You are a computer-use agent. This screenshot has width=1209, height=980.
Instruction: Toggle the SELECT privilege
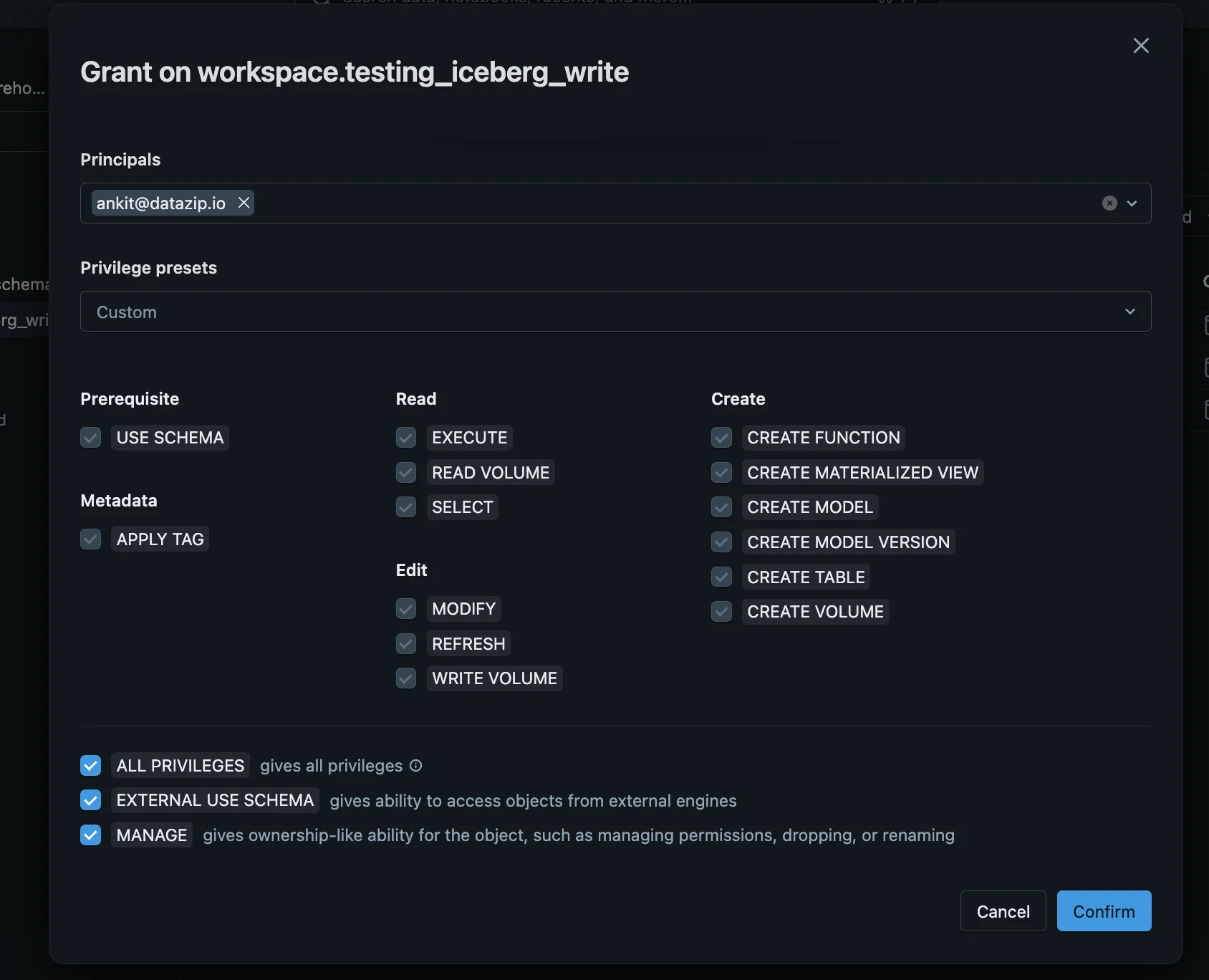click(x=406, y=507)
